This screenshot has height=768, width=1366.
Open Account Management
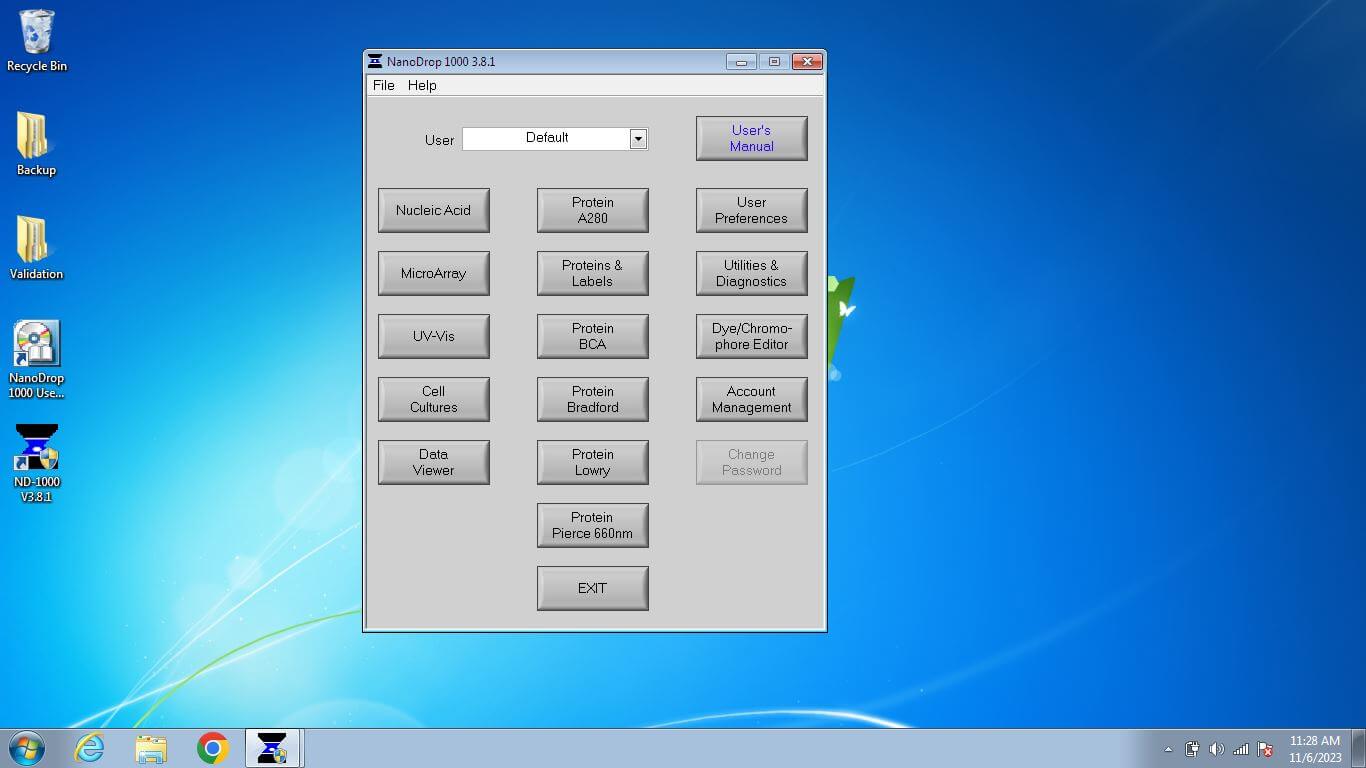[x=752, y=399]
